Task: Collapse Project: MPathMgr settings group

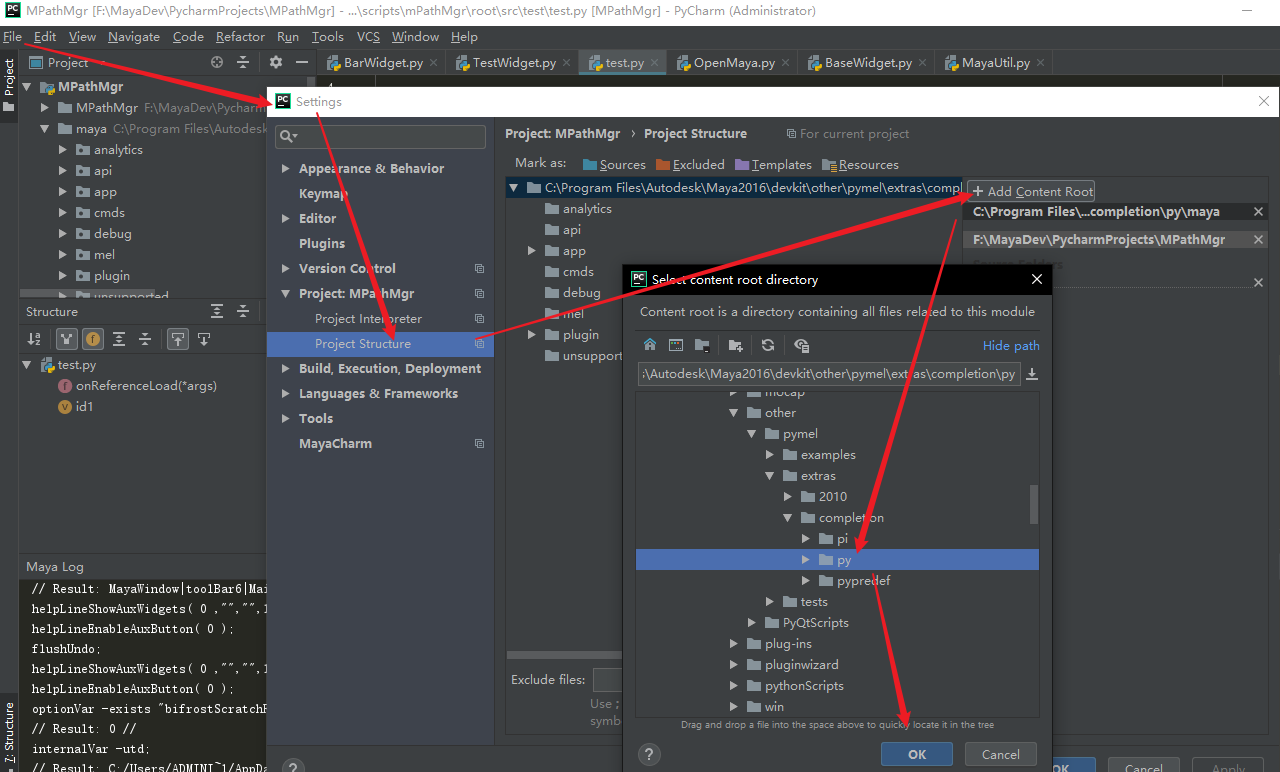Action: point(285,294)
